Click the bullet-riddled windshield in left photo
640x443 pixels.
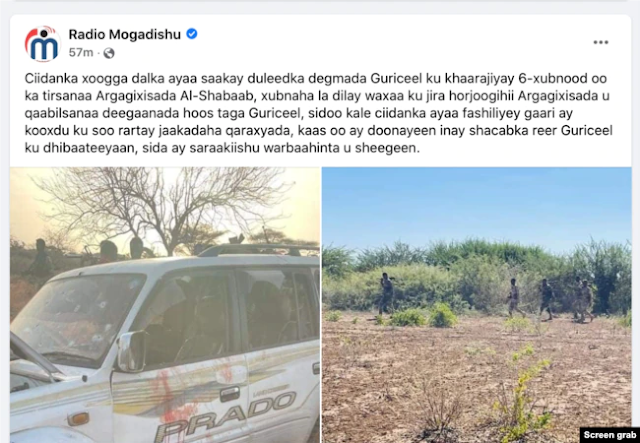click(x=76, y=315)
